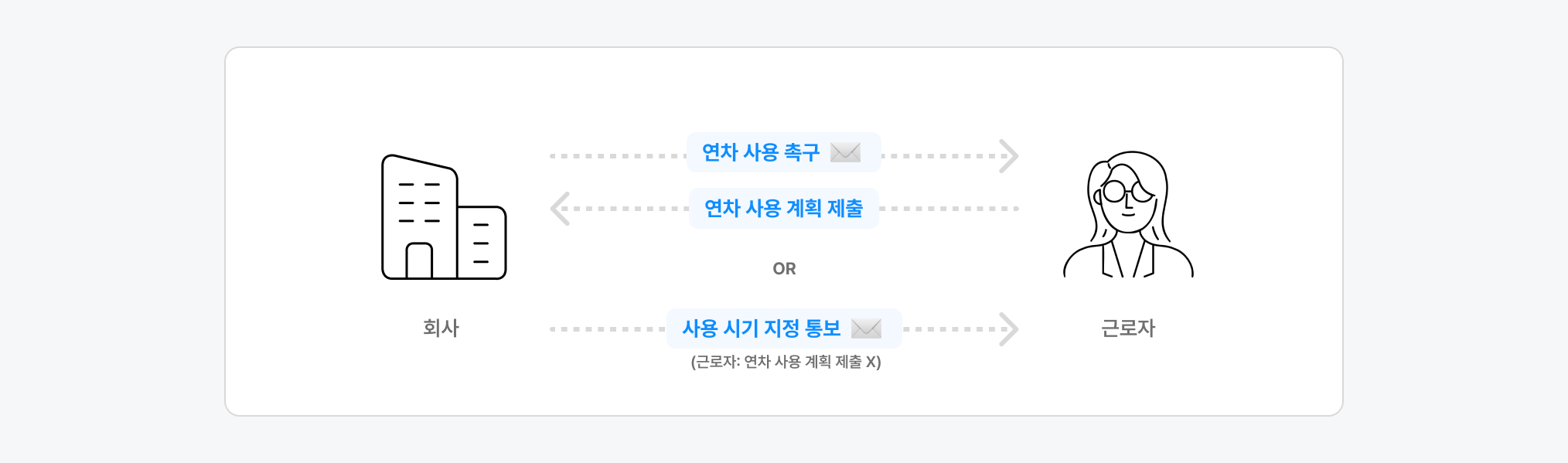1568x463 pixels.
Task: Click the dotted line left of 사용 시기 지정 통보
Action: 607,329
